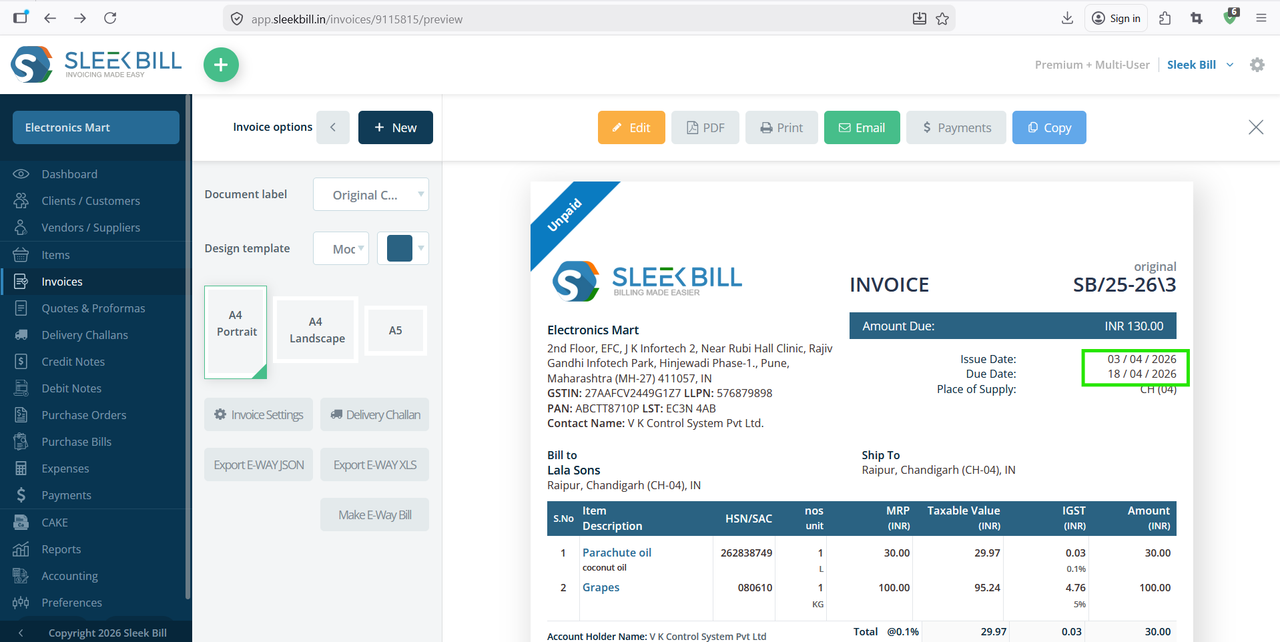
Task: Click the green Email button
Action: (862, 127)
